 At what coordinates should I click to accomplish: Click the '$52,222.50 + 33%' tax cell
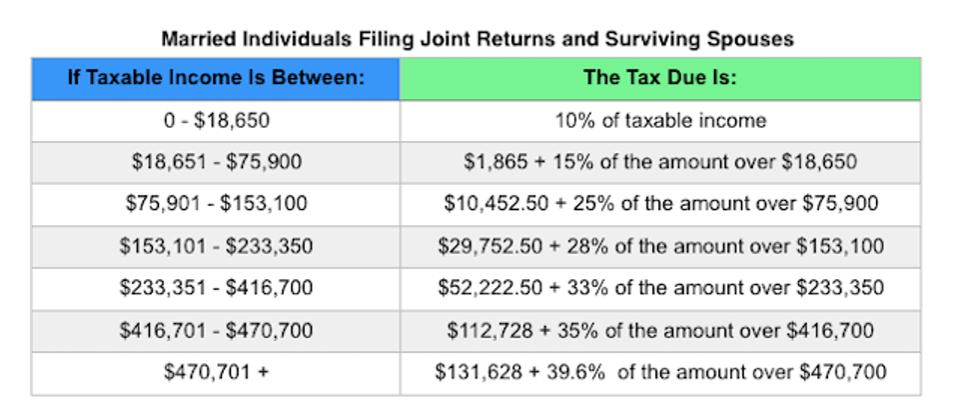tap(660, 288)
